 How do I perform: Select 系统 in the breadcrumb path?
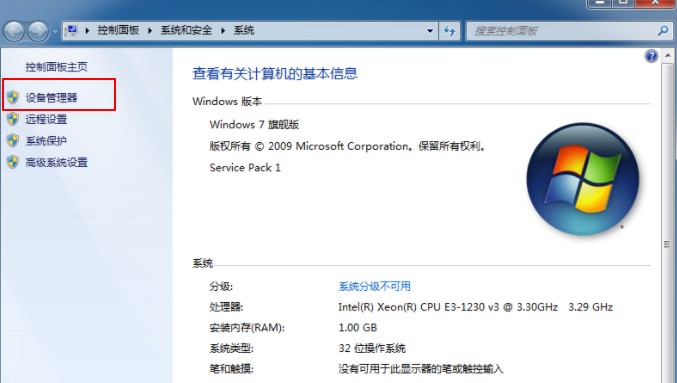pos(244,30)
